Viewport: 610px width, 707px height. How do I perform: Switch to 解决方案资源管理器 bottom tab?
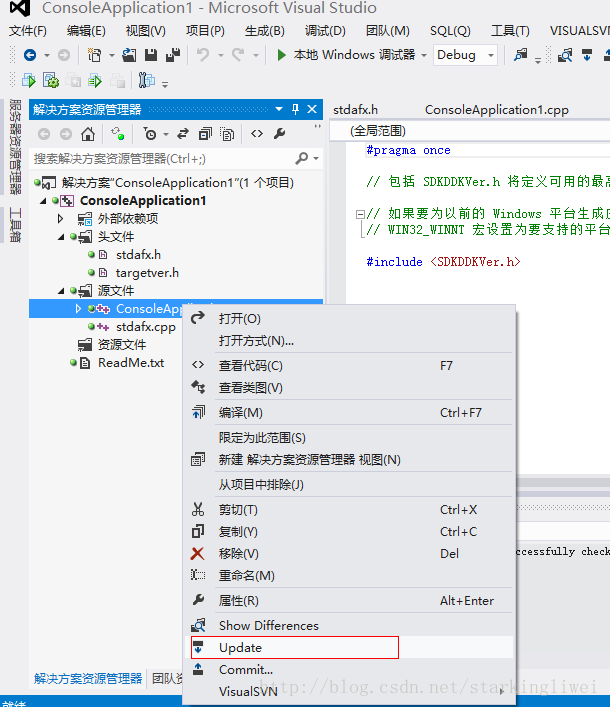[88, 678]
